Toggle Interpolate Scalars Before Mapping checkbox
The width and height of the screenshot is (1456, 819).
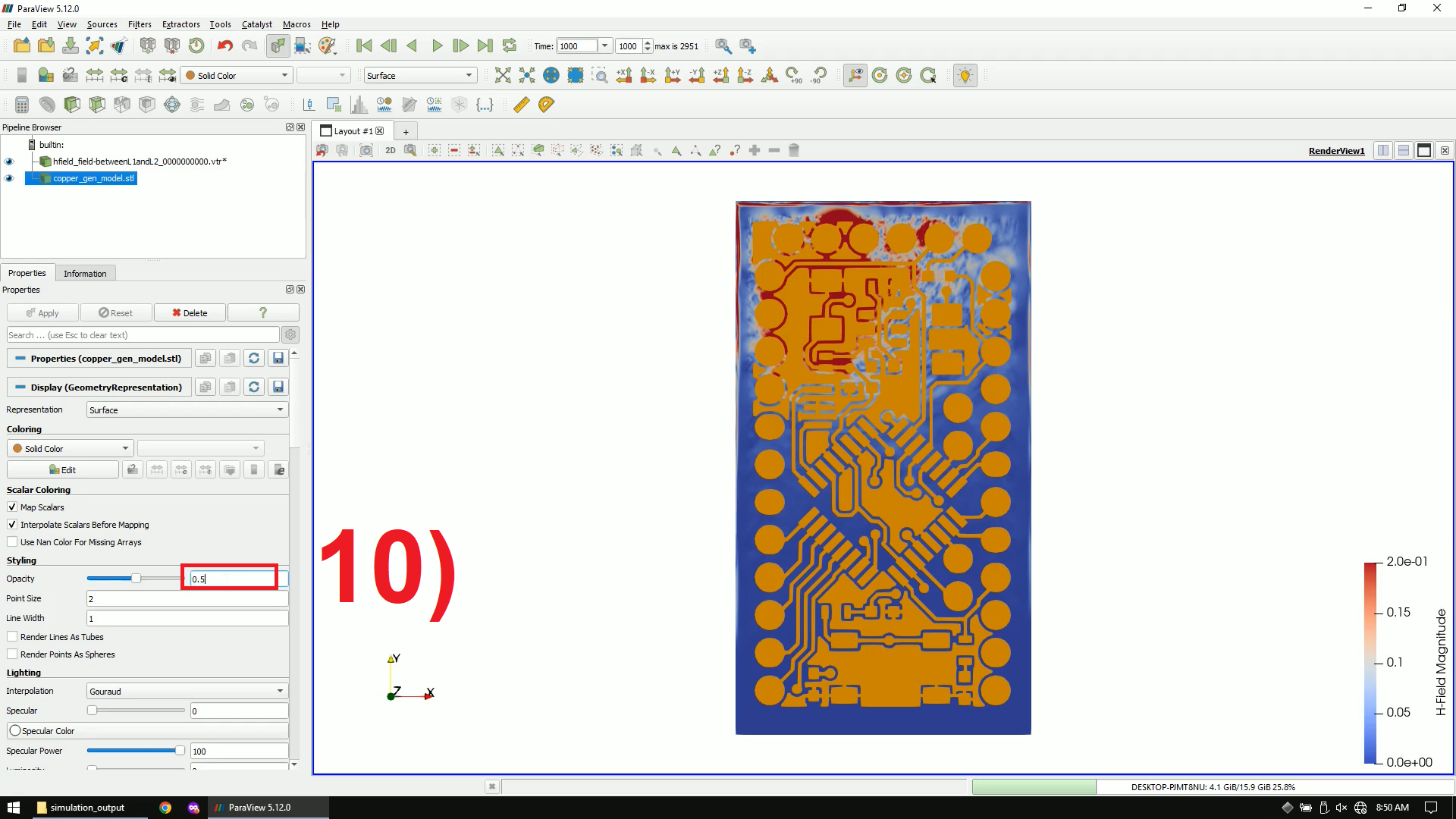[x=13, y=524]
